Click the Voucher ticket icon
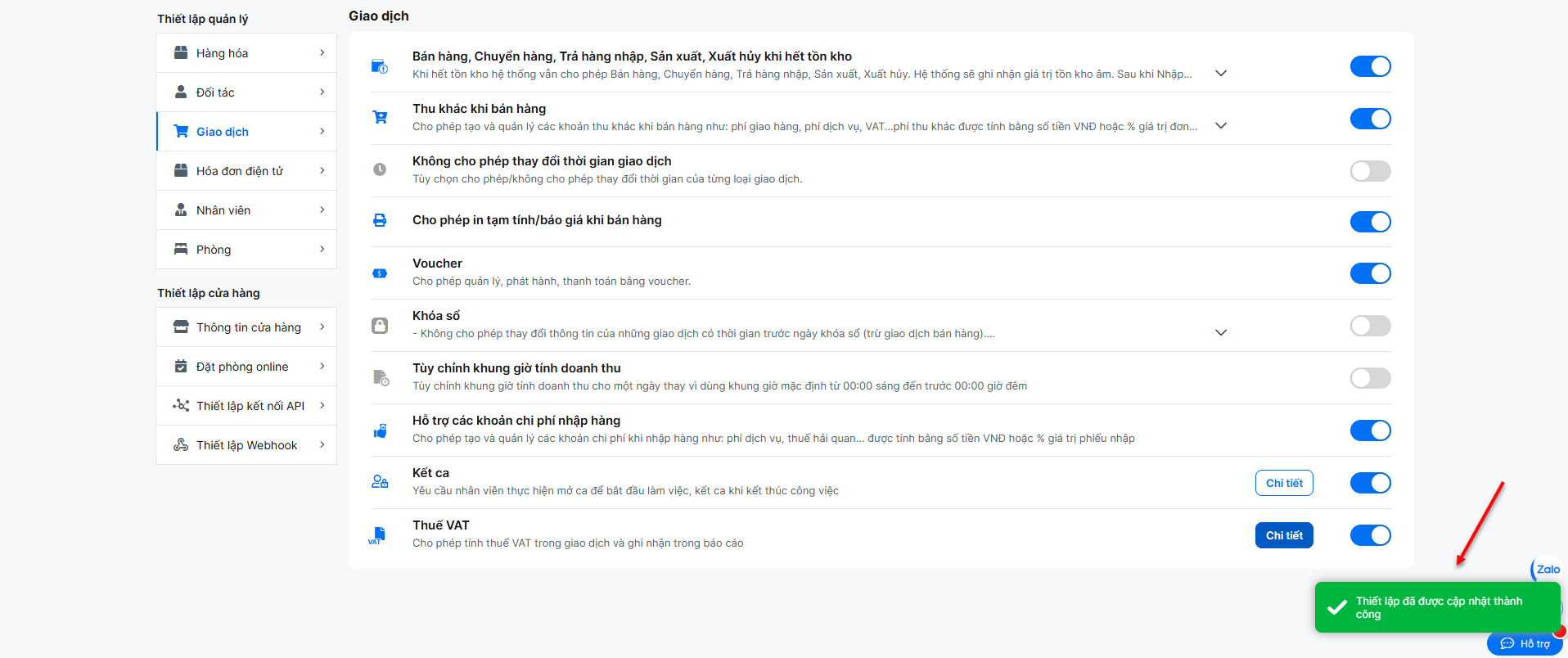The width and height of the screenshot is (1568, 658). 380,273
